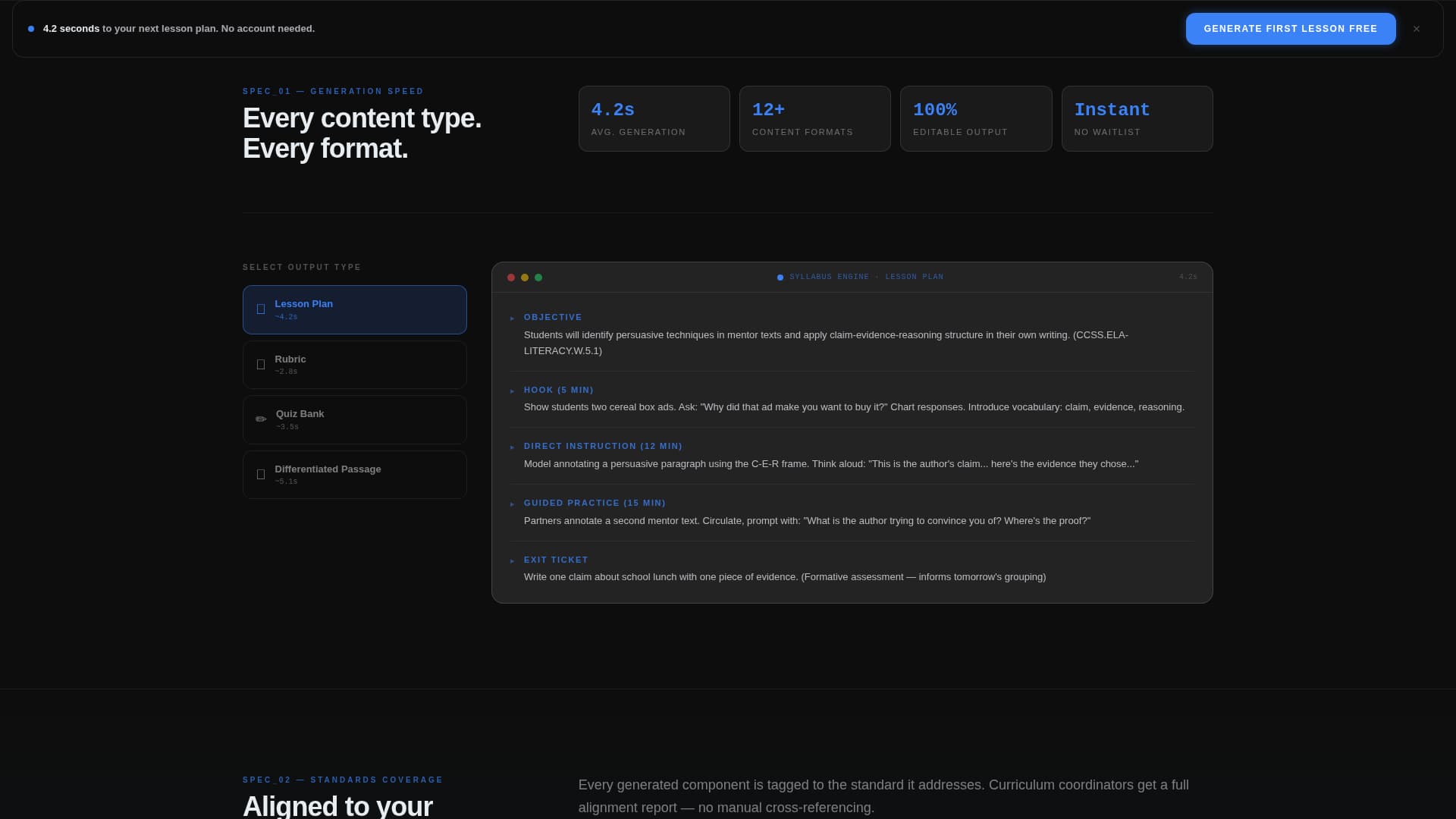Click the Lesson Plan document icon
This screenshot has height=819, width=1456.
tap(261, 309)
